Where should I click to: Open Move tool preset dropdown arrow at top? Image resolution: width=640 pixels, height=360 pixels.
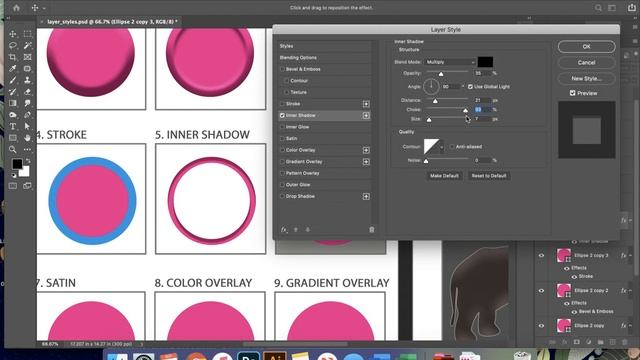pos(44,8)
